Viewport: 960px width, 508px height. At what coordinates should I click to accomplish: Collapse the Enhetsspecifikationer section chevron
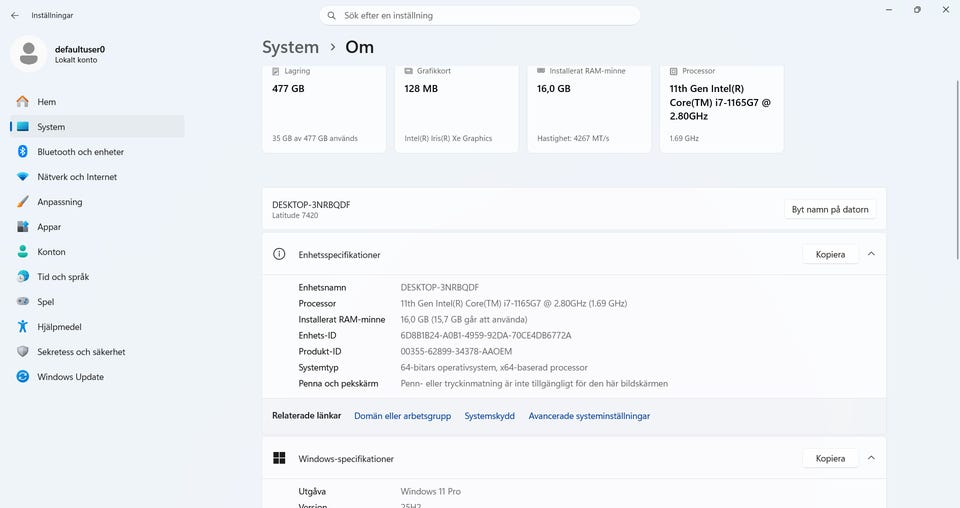tap(871, 254)
